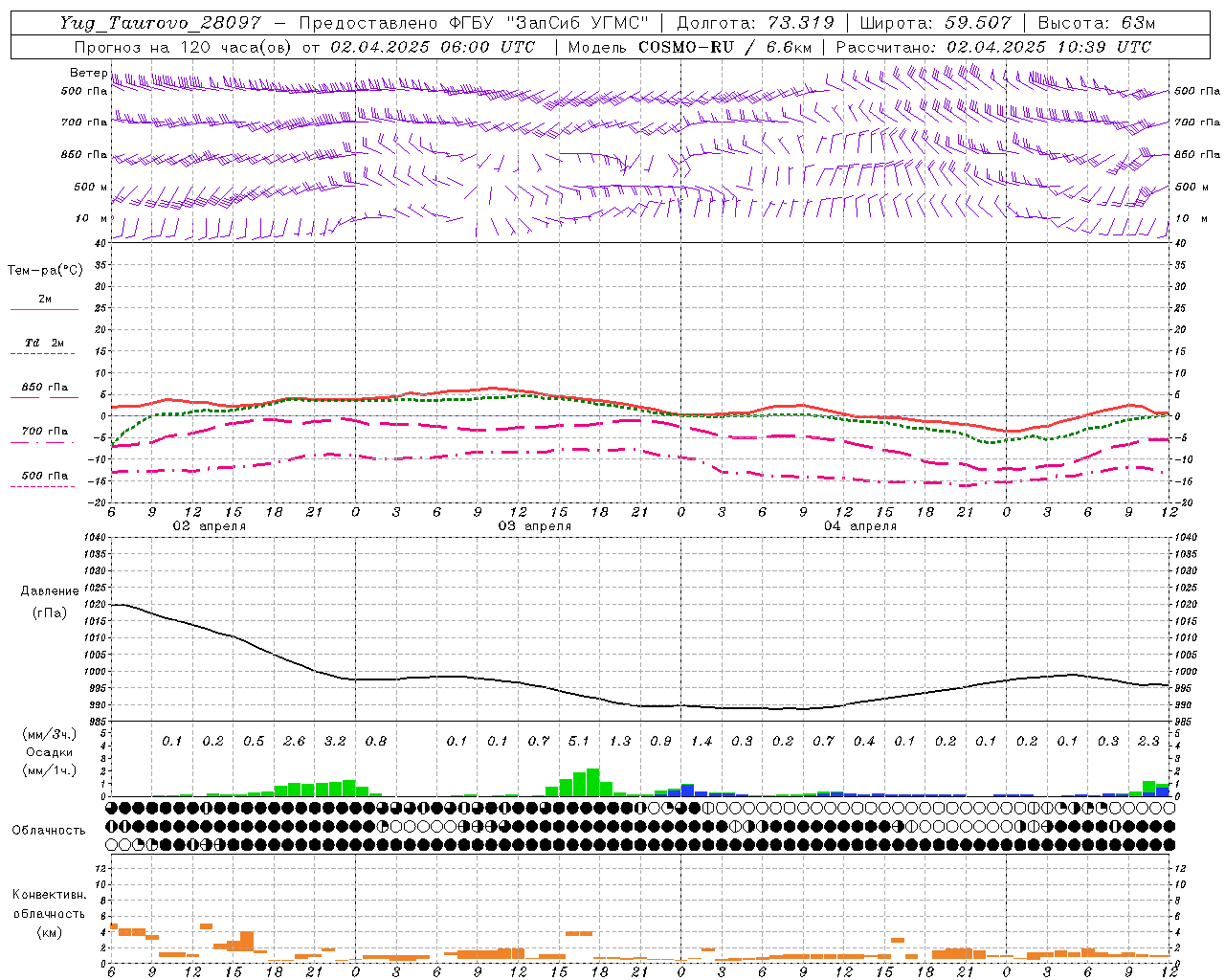Click the 3-hour precipitation value 0.5
The width and height of the screenshot is (1225, 980).
tap(254, 741)
